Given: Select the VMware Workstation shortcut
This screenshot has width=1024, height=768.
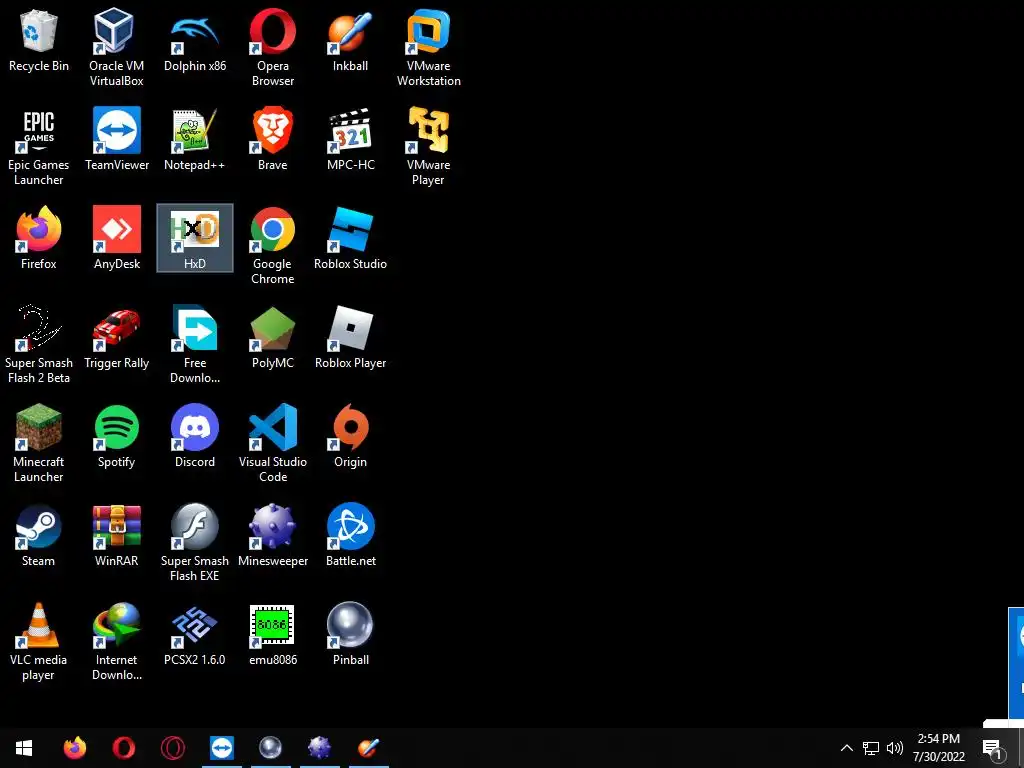Looking at the screenshot, I should [428, 48].
